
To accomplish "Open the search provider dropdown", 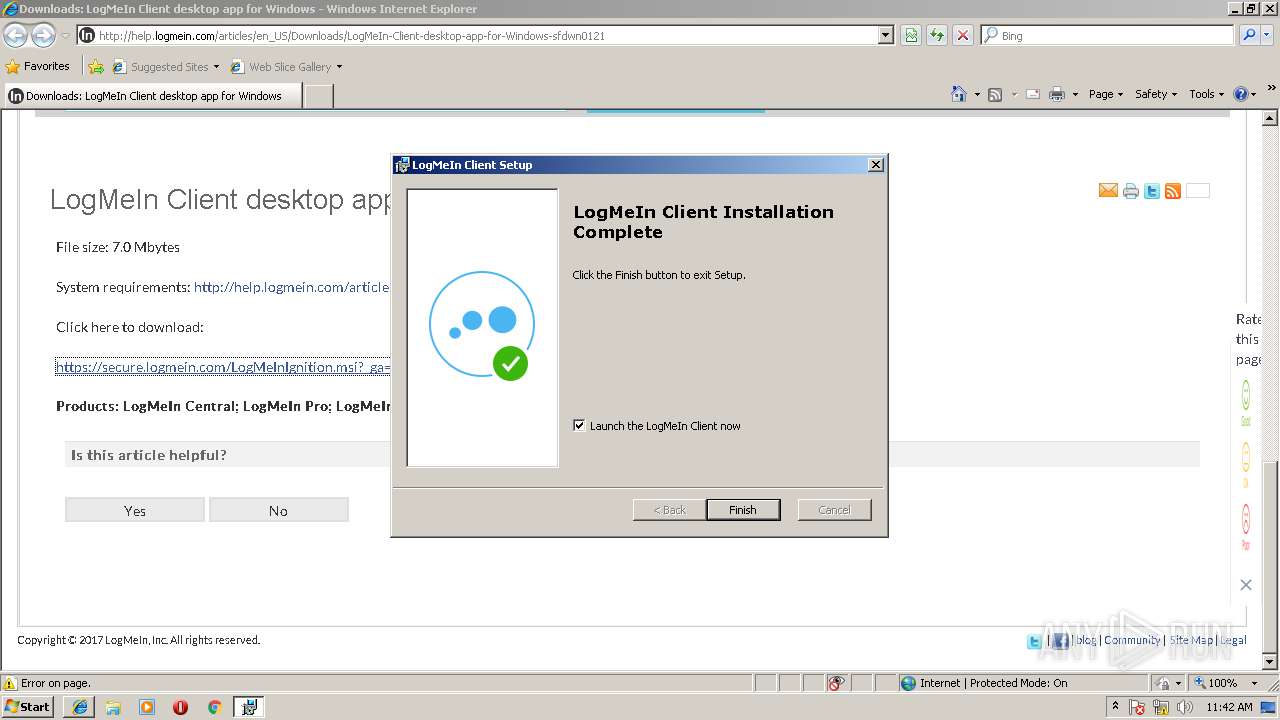I will [x=1268, y=35].
